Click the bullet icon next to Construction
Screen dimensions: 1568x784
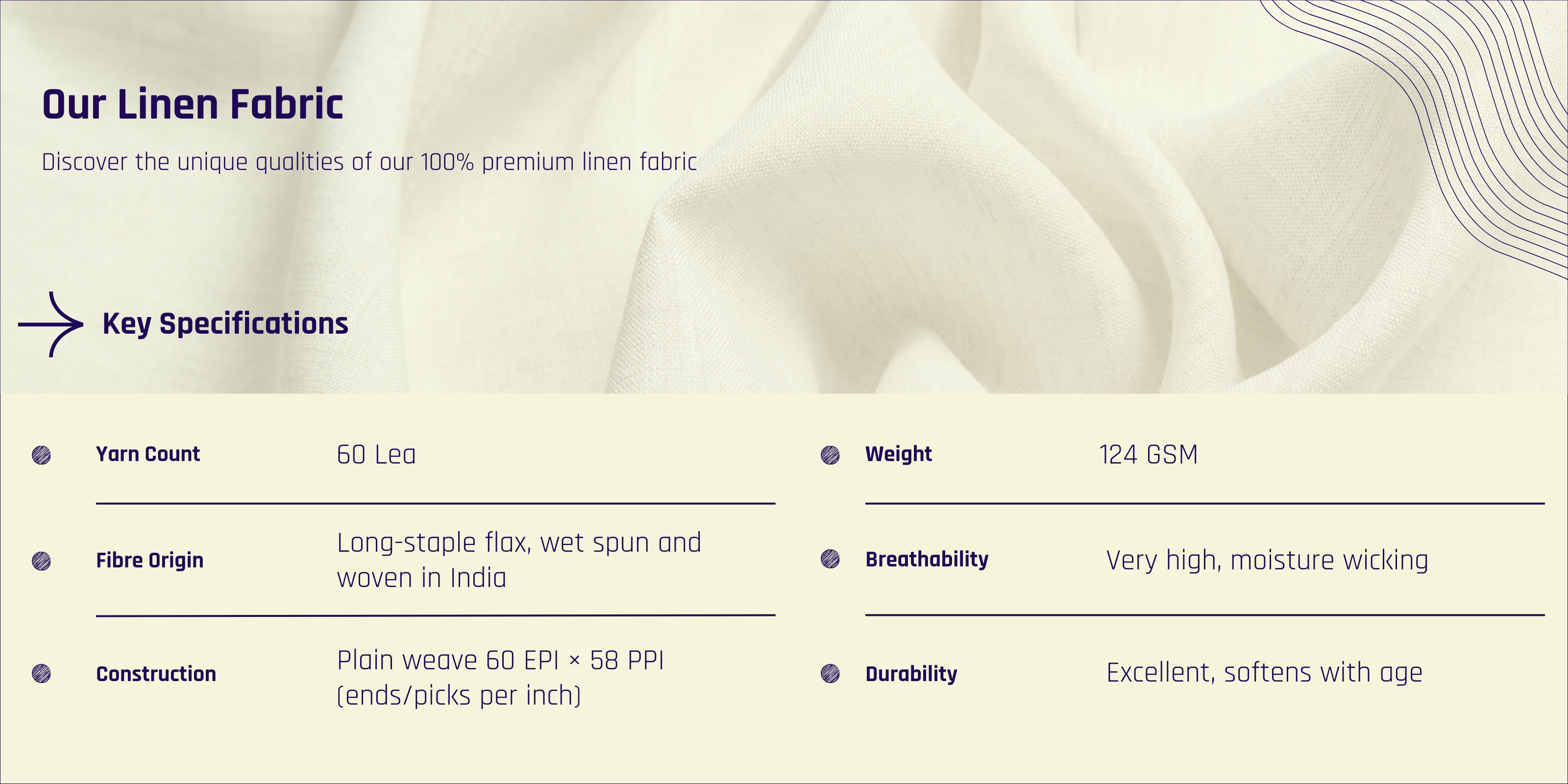click(x=41, y=673)
